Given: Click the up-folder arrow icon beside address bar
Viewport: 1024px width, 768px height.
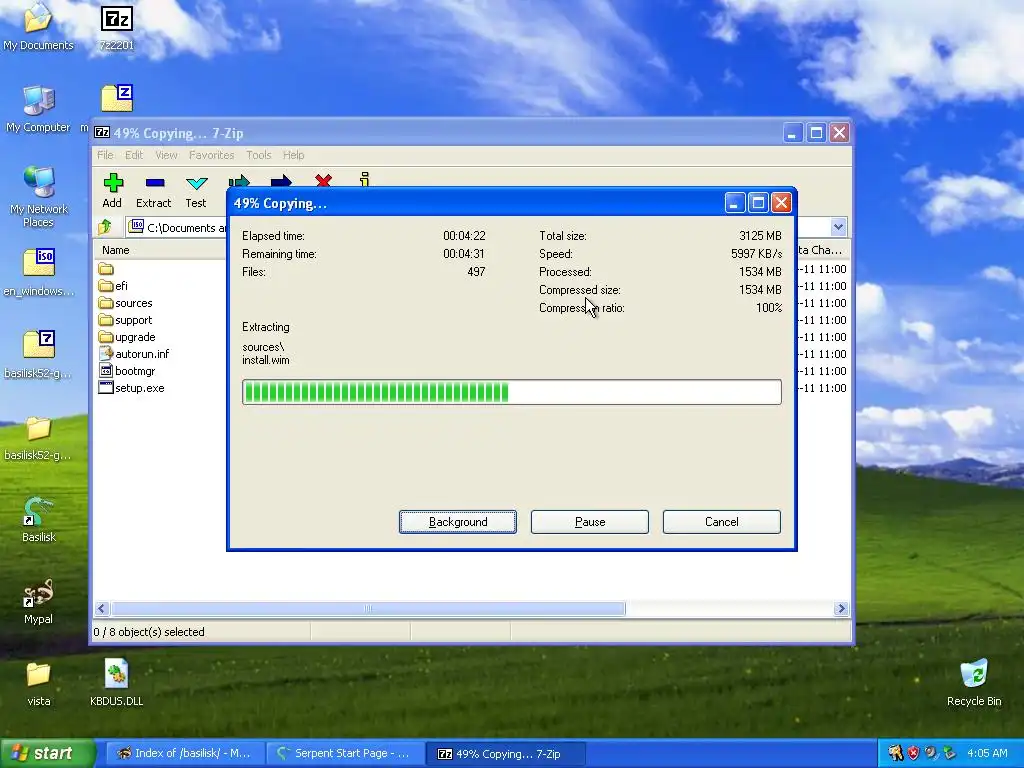Looking at the screenshot, I should [x=105, y=227].
